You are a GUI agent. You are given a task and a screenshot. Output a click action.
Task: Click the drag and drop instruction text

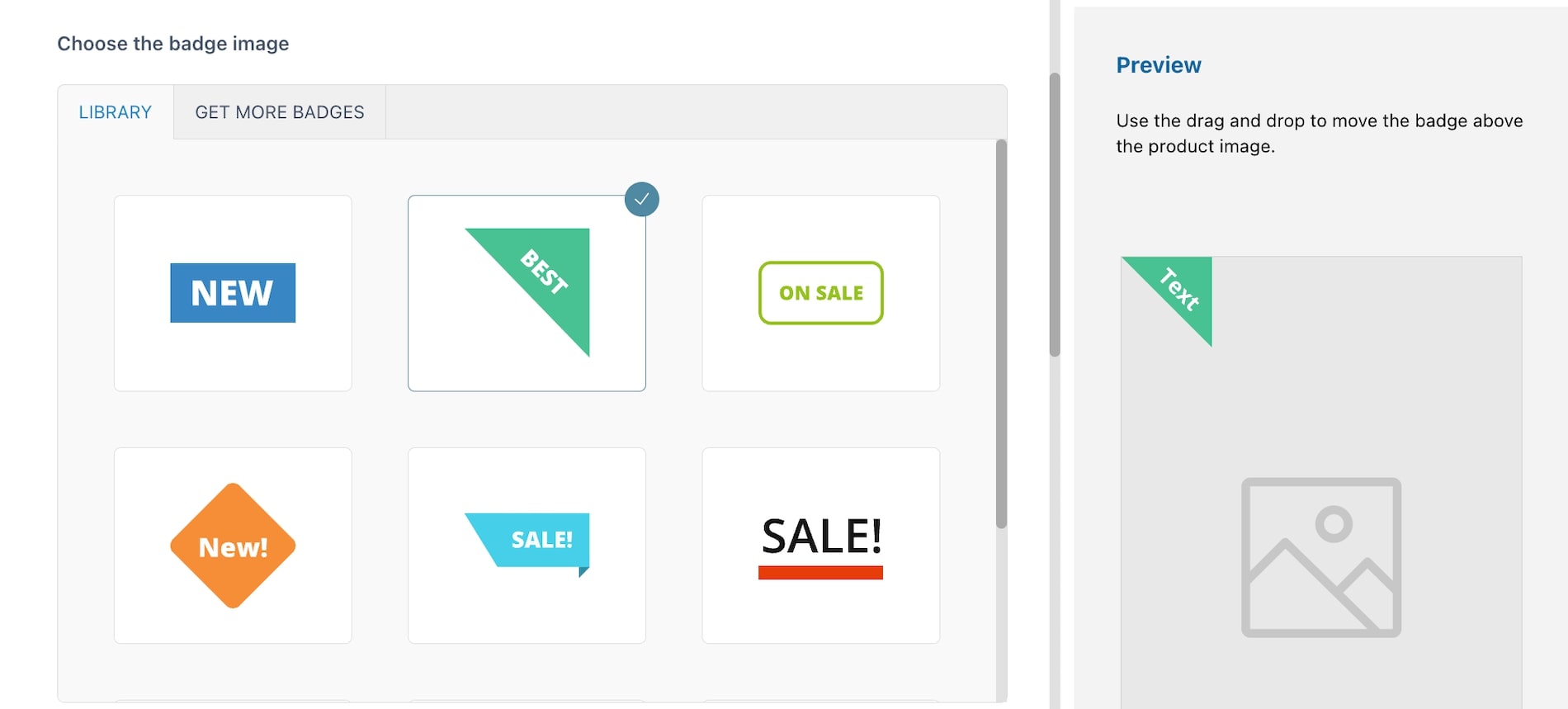tap(1320, 133)
